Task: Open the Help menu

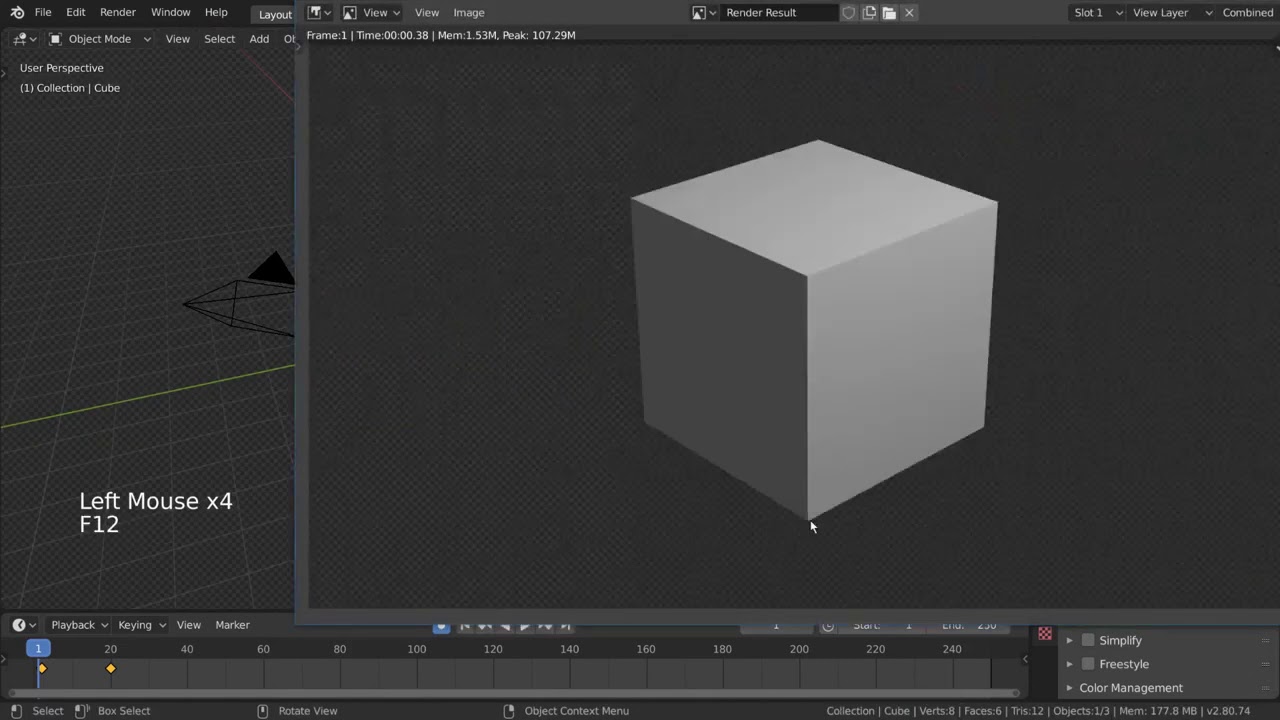Action: (x=216, y=12)
